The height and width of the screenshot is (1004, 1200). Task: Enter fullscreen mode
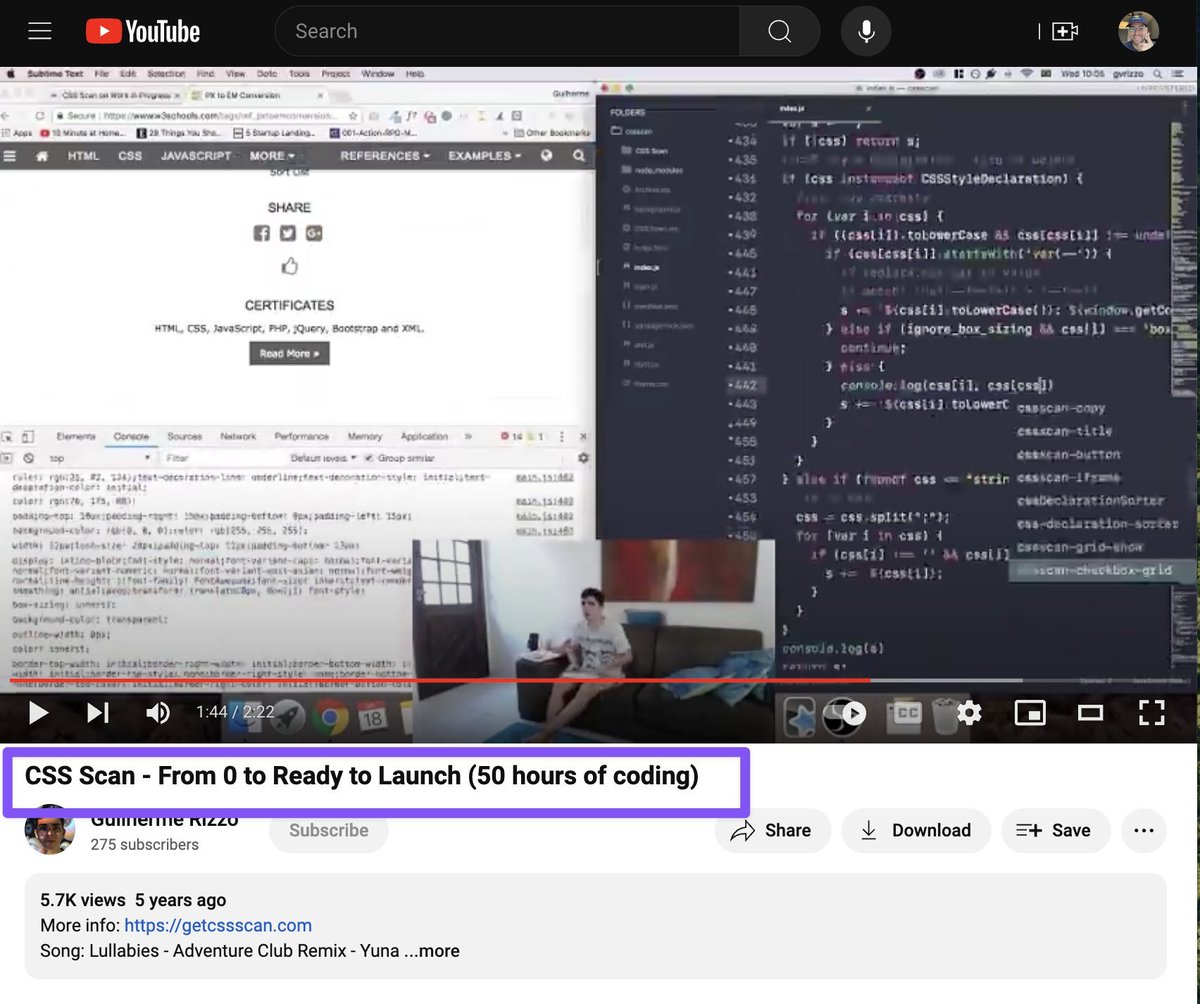[1152, 713]
